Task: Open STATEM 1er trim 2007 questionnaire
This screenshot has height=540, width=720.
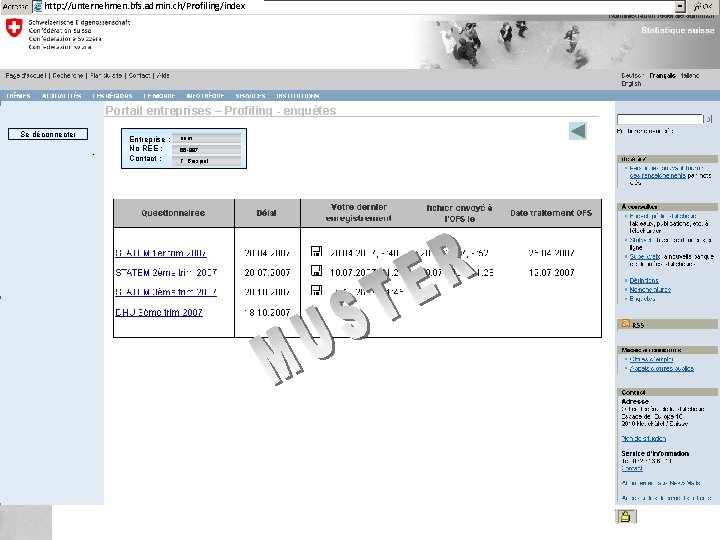Action: point(161,253)
